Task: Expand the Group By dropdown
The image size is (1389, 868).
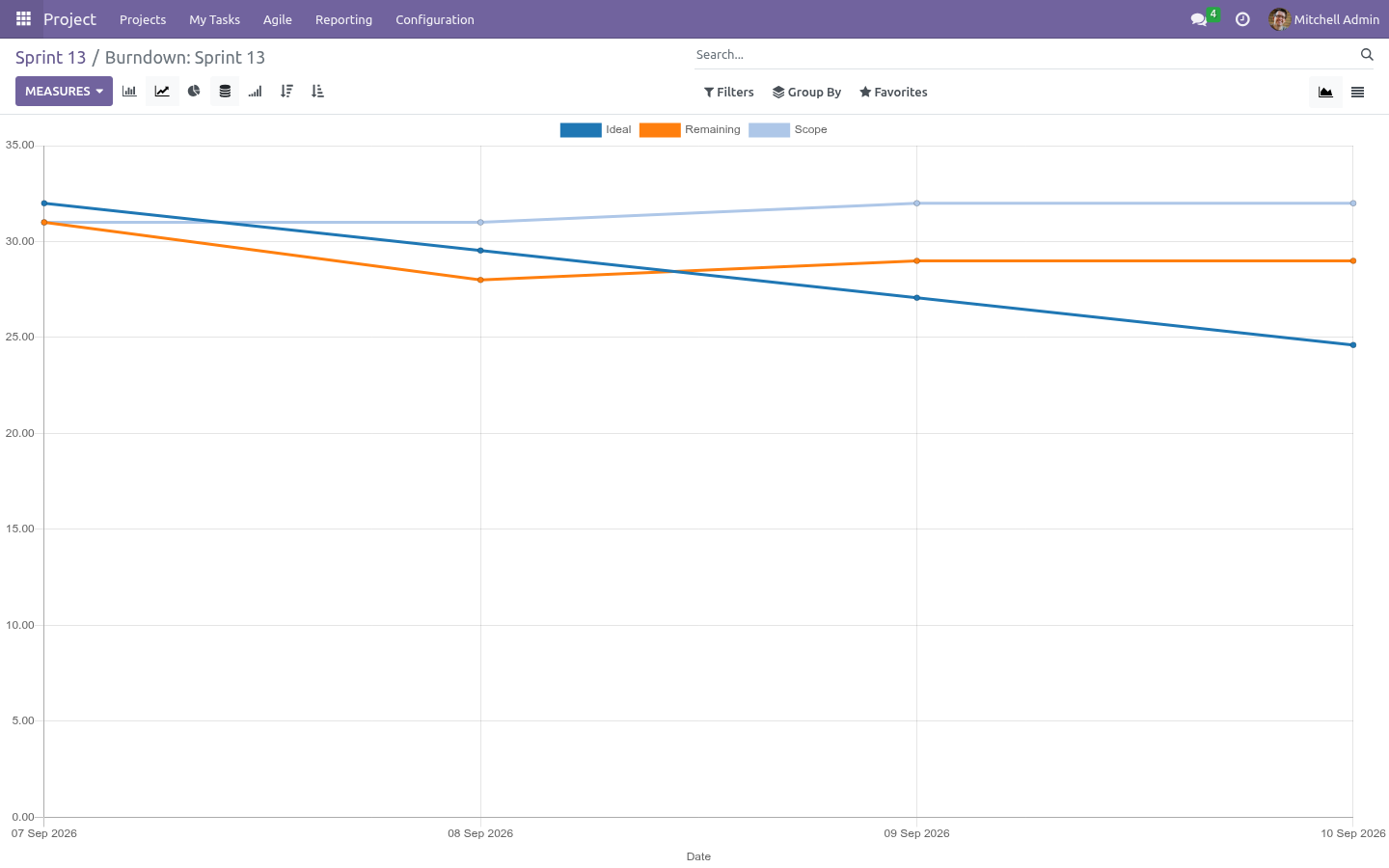Action: click(x=807, y=93)
